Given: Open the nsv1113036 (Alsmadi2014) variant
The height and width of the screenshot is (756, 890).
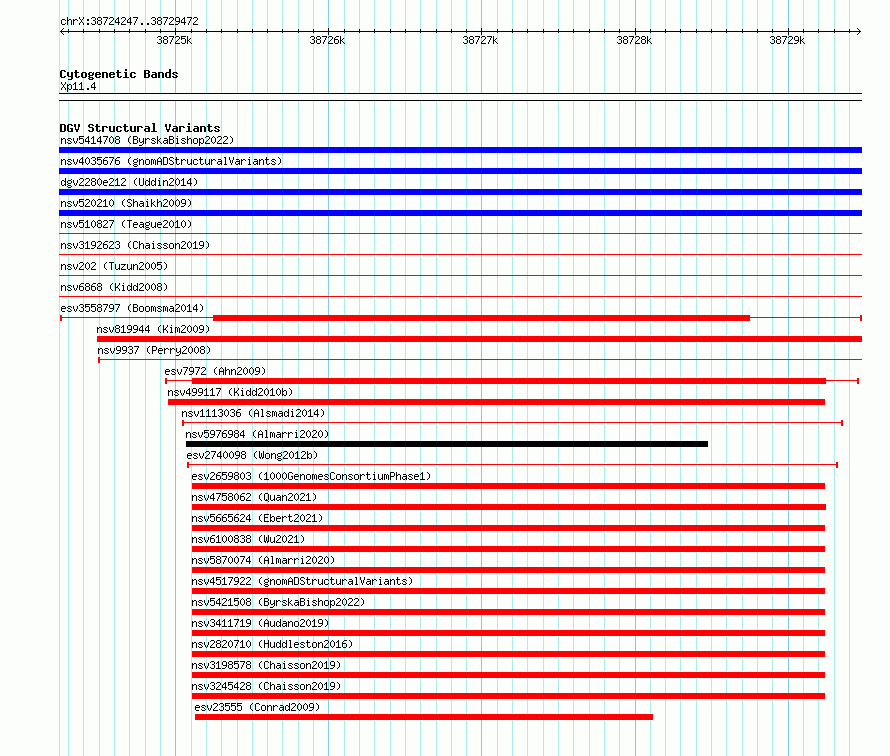Looking at the screenshot, I should point(253,413).
